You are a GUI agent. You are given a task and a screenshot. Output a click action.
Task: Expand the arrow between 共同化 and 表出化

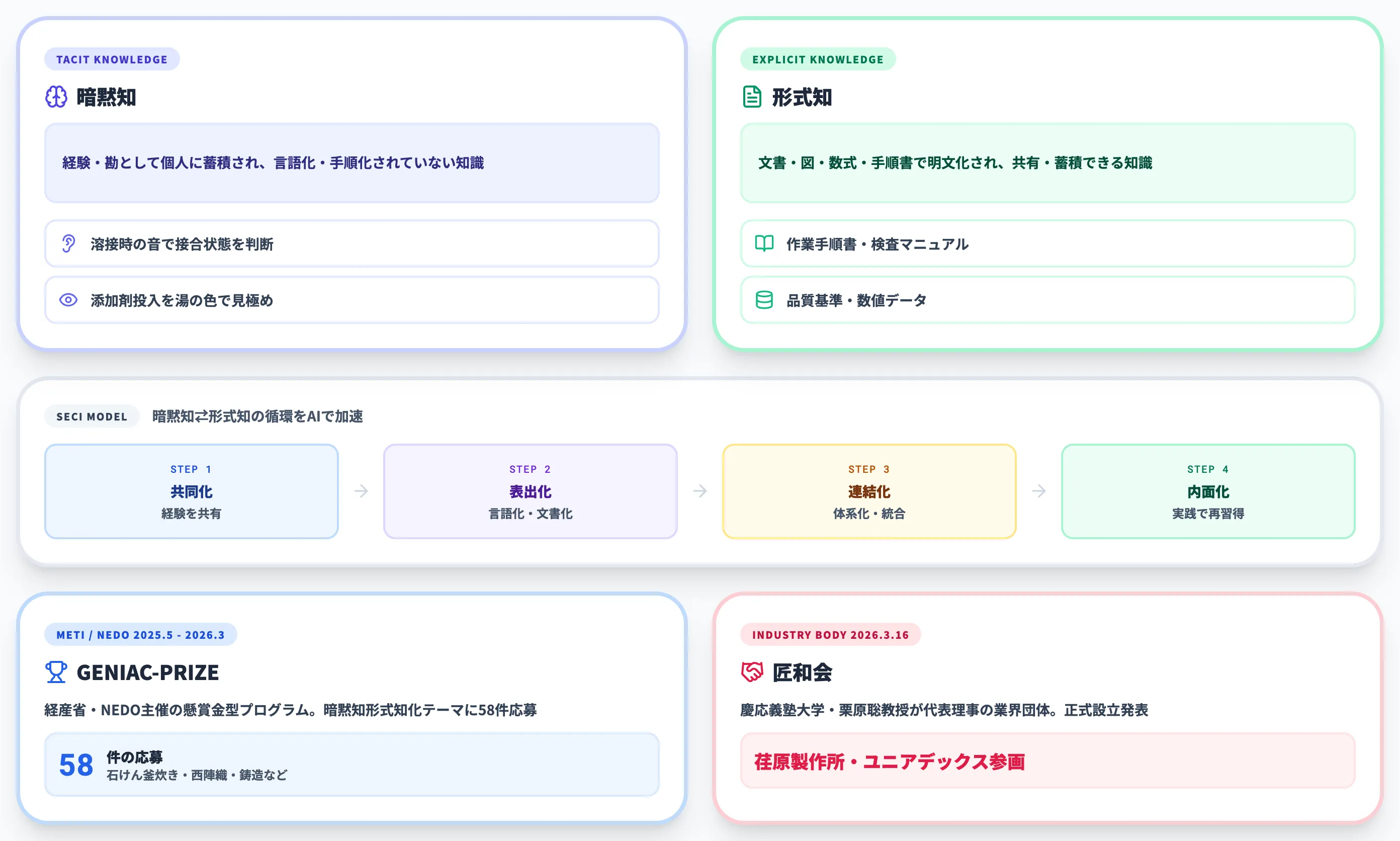(362, 491)
